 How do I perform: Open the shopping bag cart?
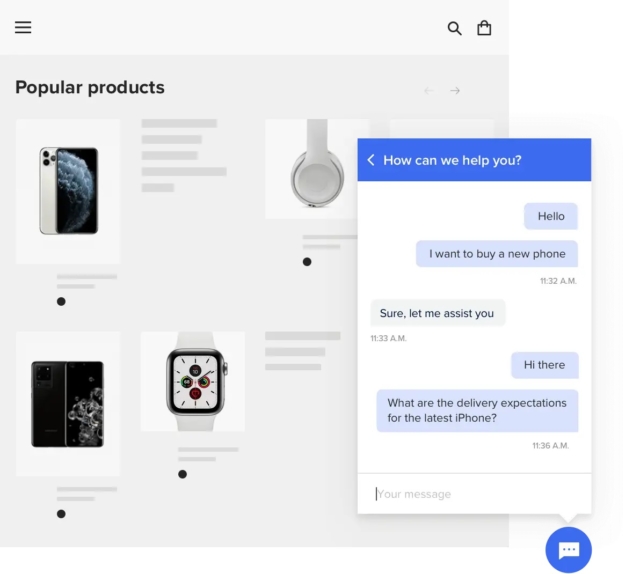point(484,28)
